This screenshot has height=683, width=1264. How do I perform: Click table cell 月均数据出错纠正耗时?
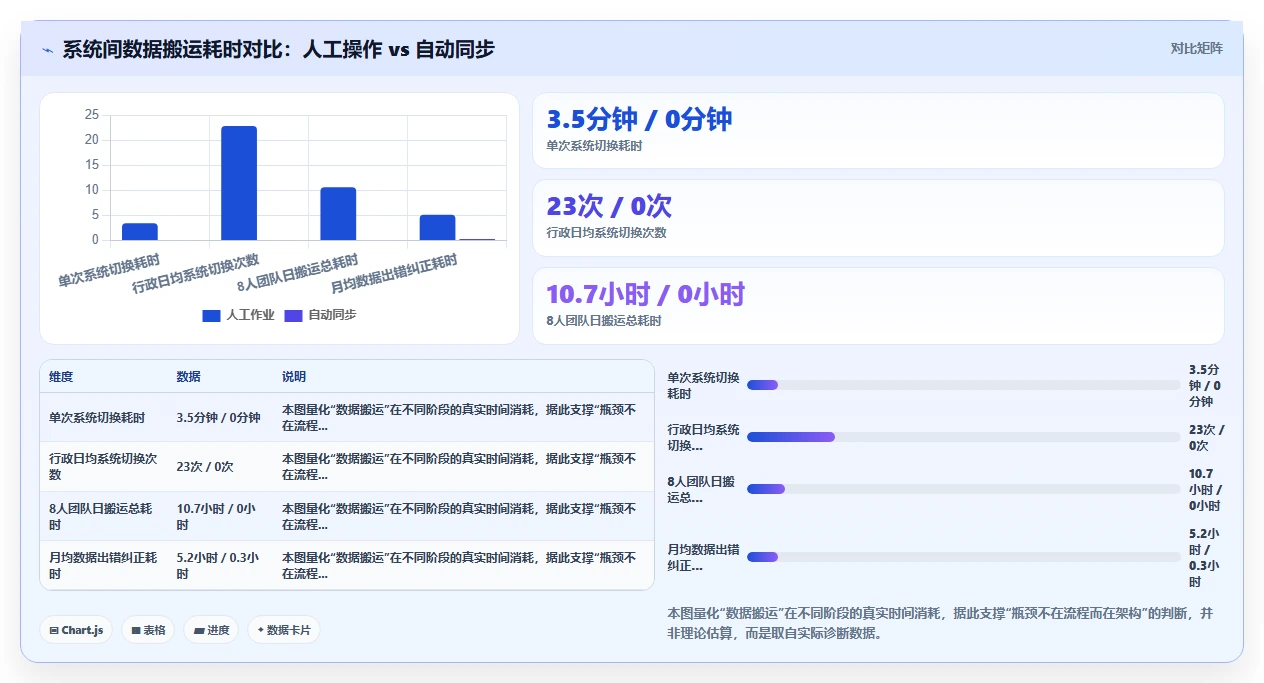coord(104,566)
